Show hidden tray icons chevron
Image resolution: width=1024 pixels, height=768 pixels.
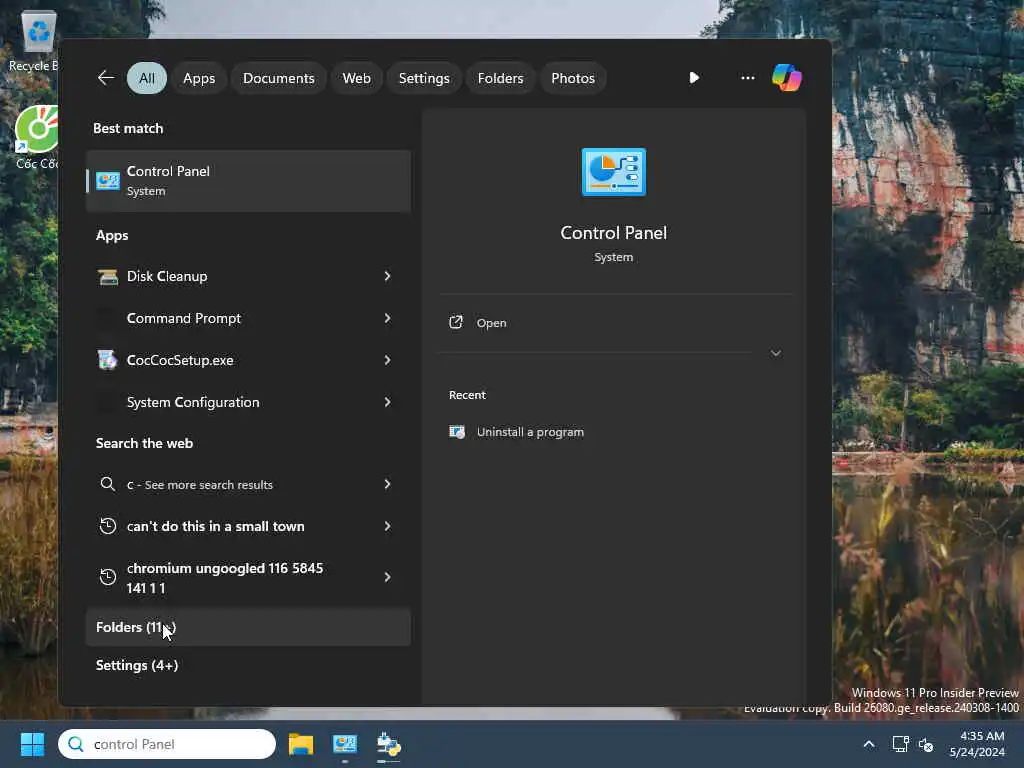point(869,744)
